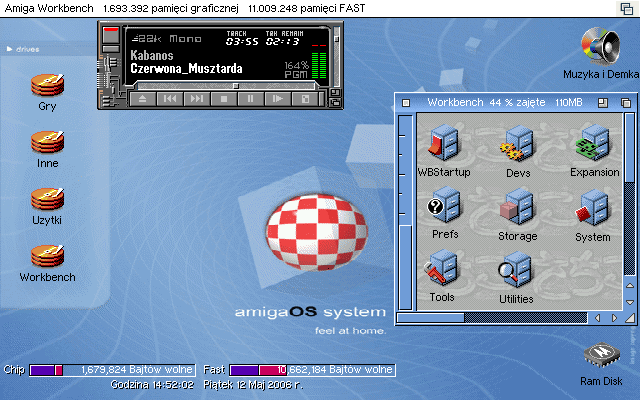Open the WBStartup drawer
The width and height of the screenshot is (640, 400).
click(x=444, y=143)
